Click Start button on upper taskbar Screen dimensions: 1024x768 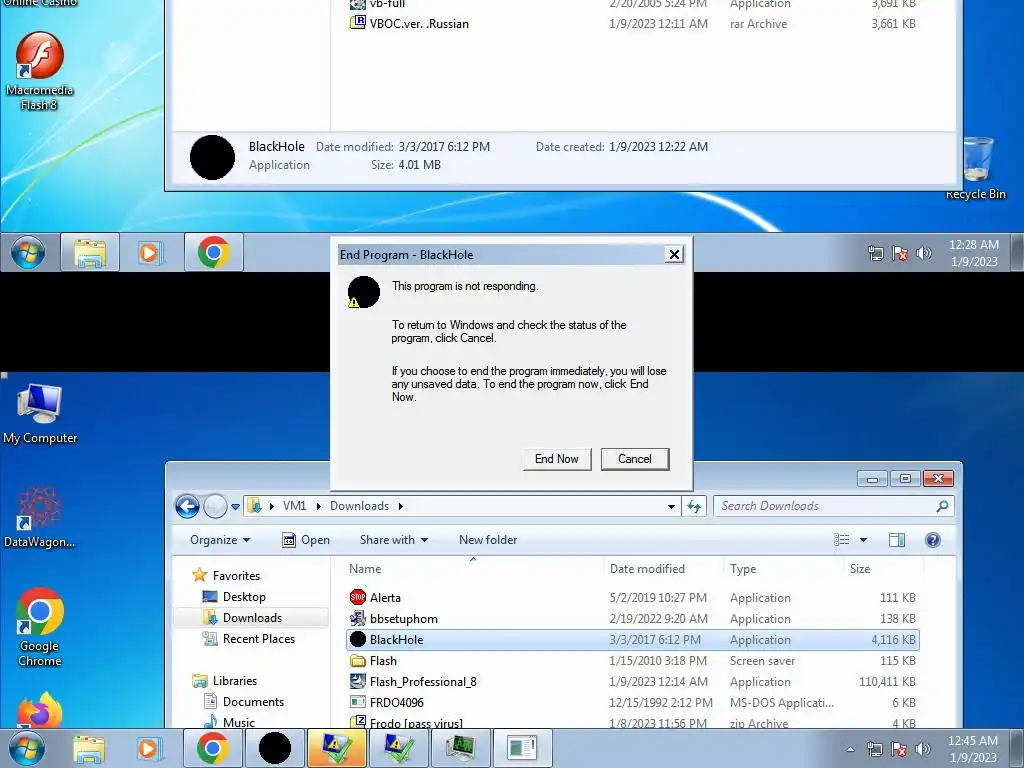27,253
